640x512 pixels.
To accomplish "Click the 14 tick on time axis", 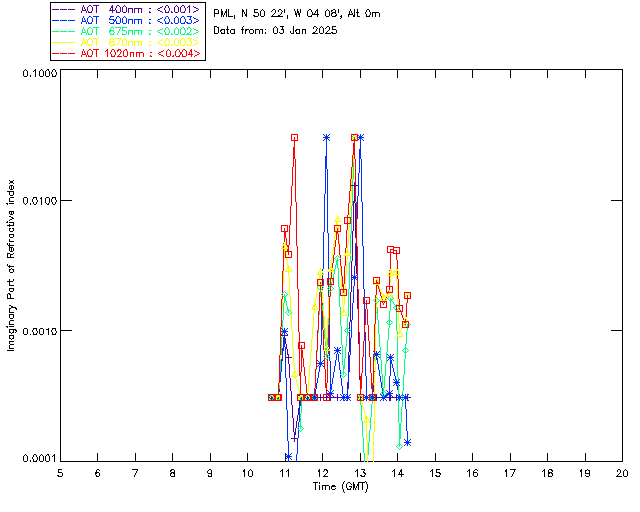I will pyautogui.click(x=397, y=472).
